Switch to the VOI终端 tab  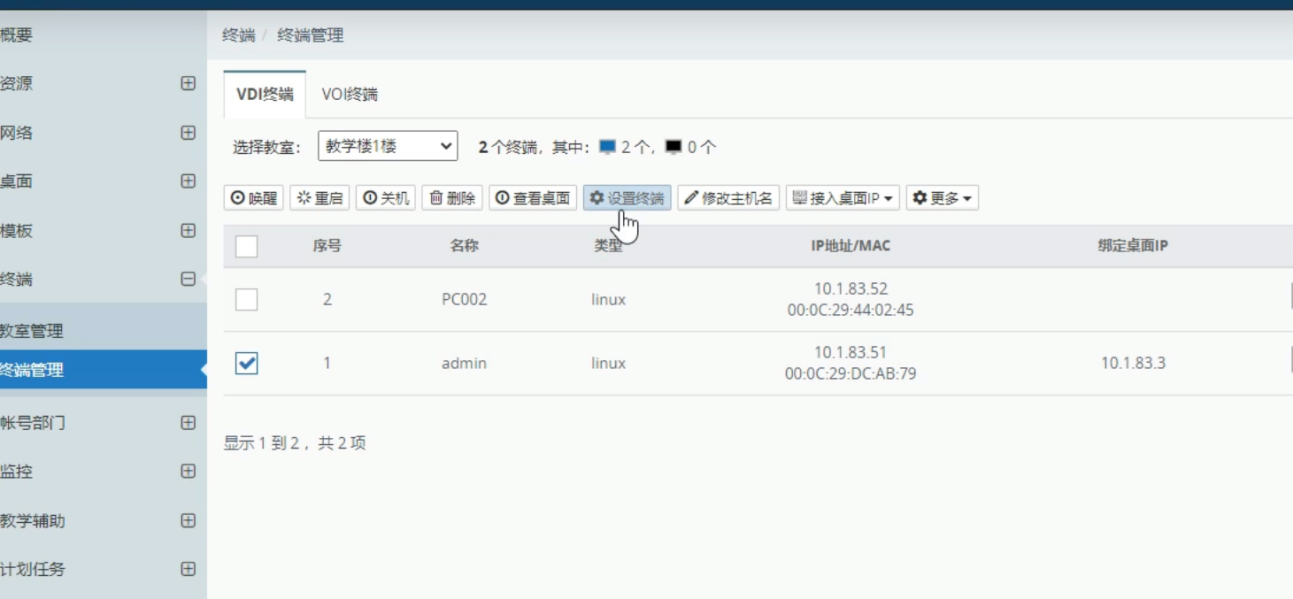[349, 95]
